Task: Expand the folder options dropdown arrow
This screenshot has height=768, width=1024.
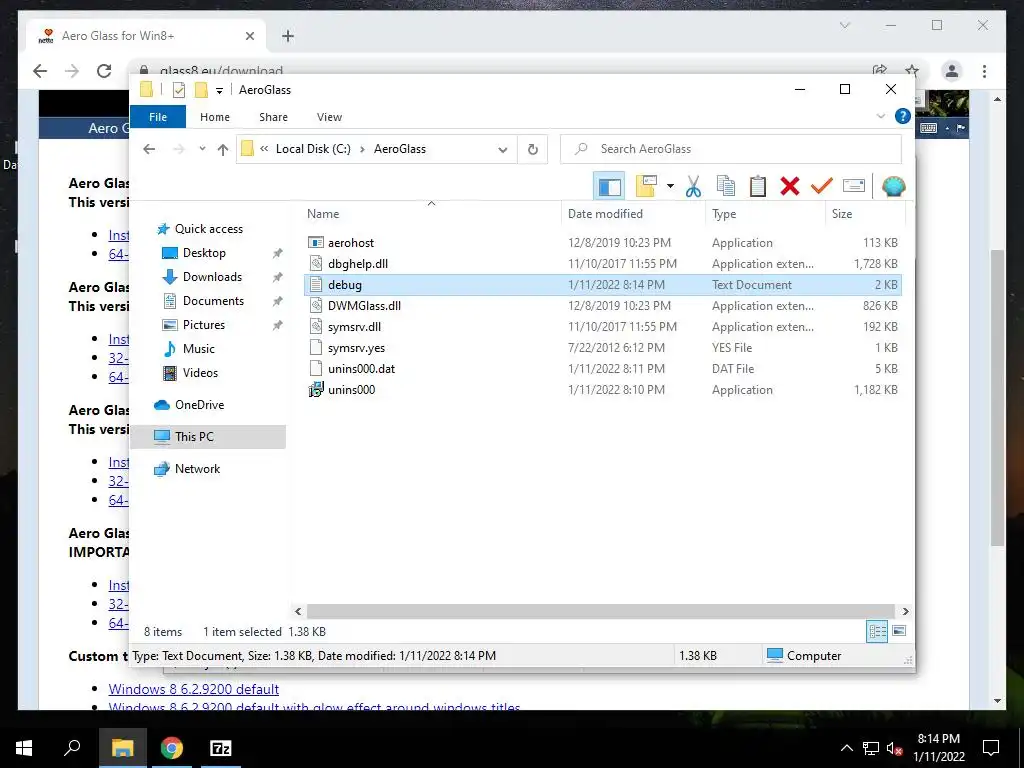Action: coord(670,187)
